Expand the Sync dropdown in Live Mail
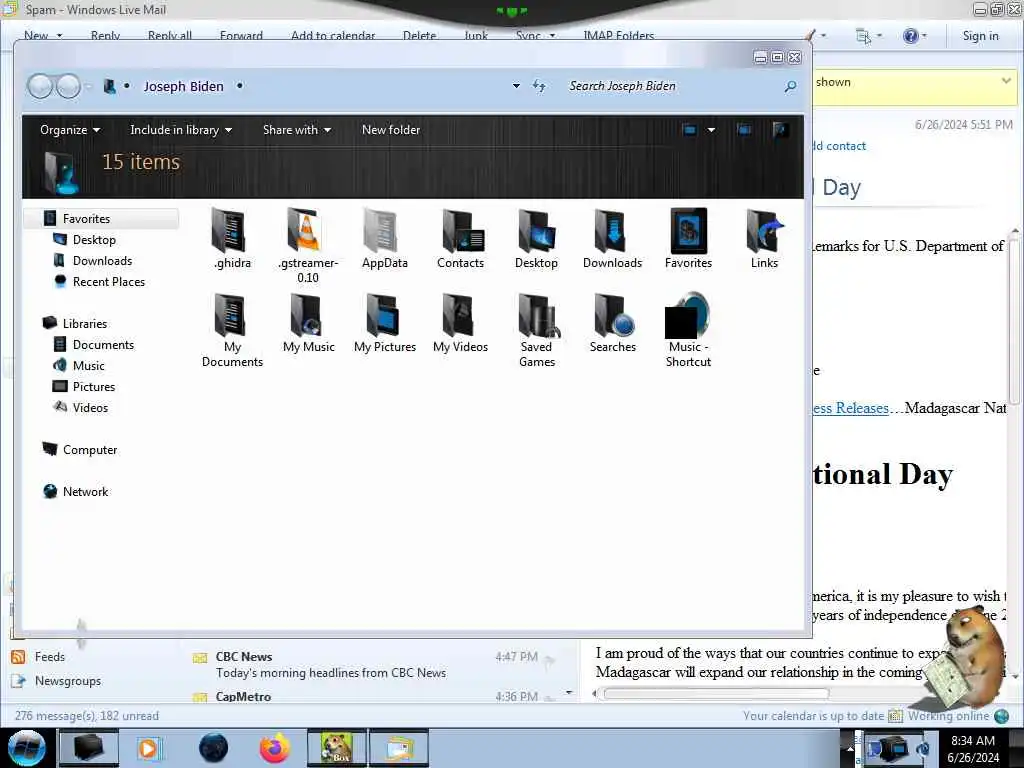The height and width of the screenshot is (768, 1024). [x=552, y=36]
